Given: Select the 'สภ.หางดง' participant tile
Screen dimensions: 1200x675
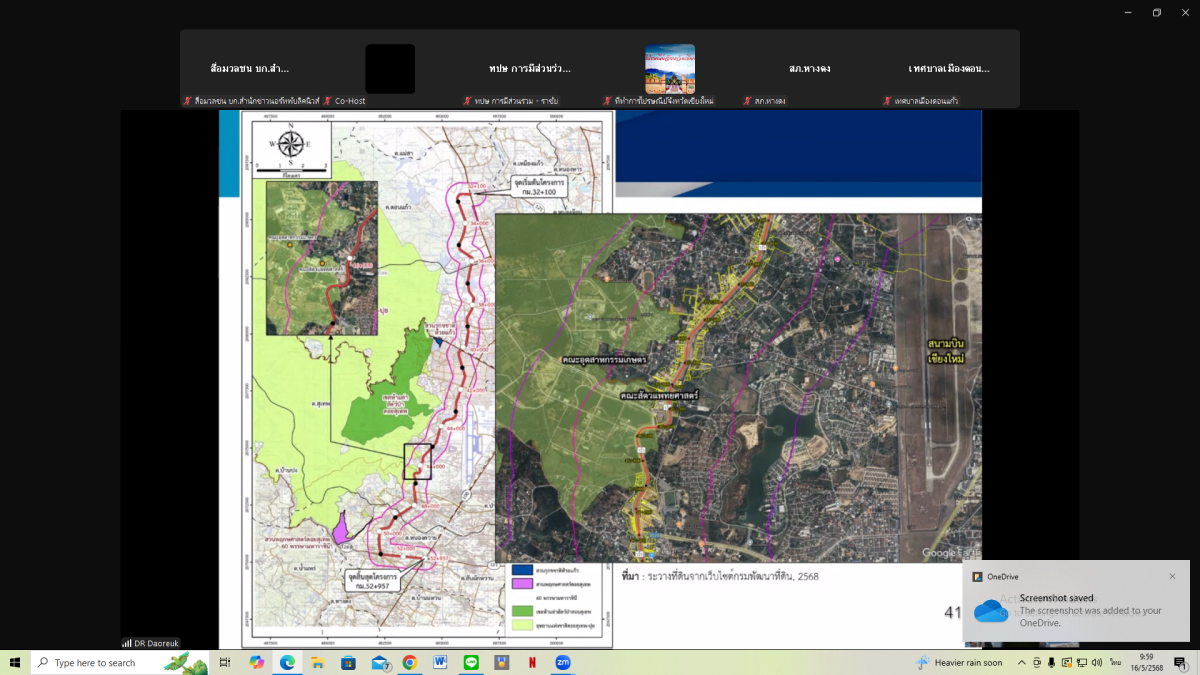Looking at the screenshot, I should tap(810, 69).
